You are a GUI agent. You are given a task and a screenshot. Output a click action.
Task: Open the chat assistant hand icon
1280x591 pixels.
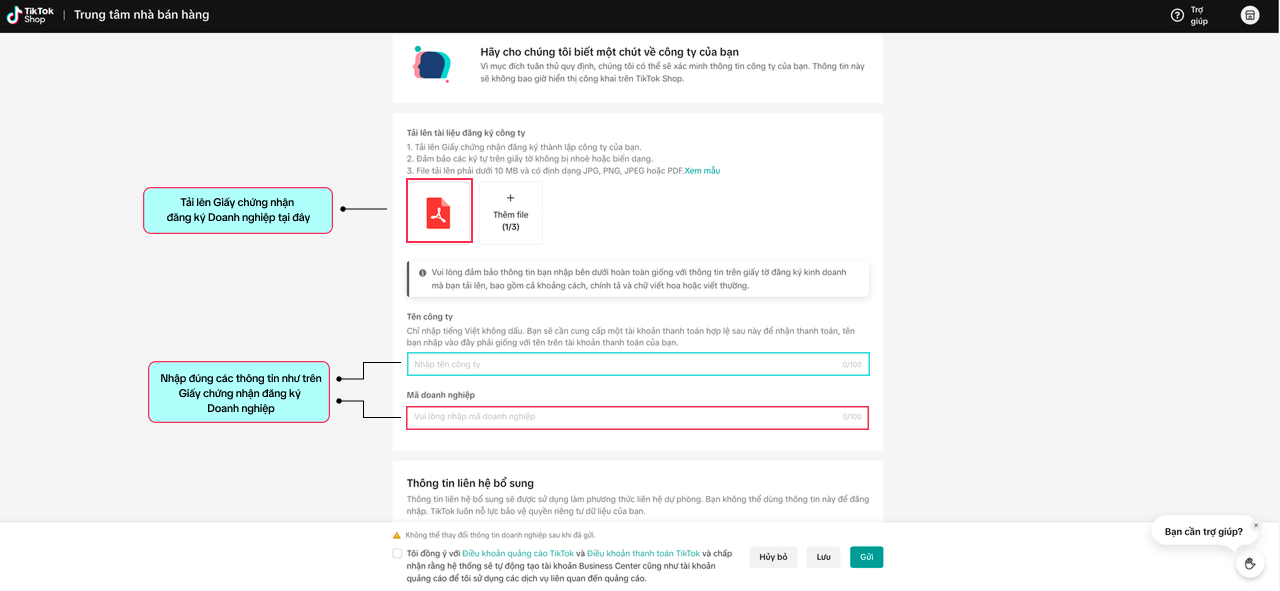tap(1249, 563)
